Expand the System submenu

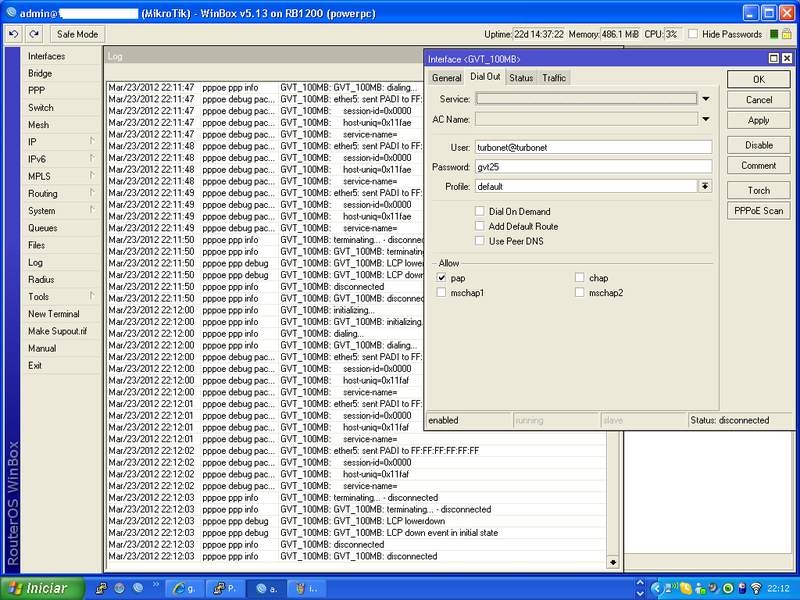click(92, 209)
